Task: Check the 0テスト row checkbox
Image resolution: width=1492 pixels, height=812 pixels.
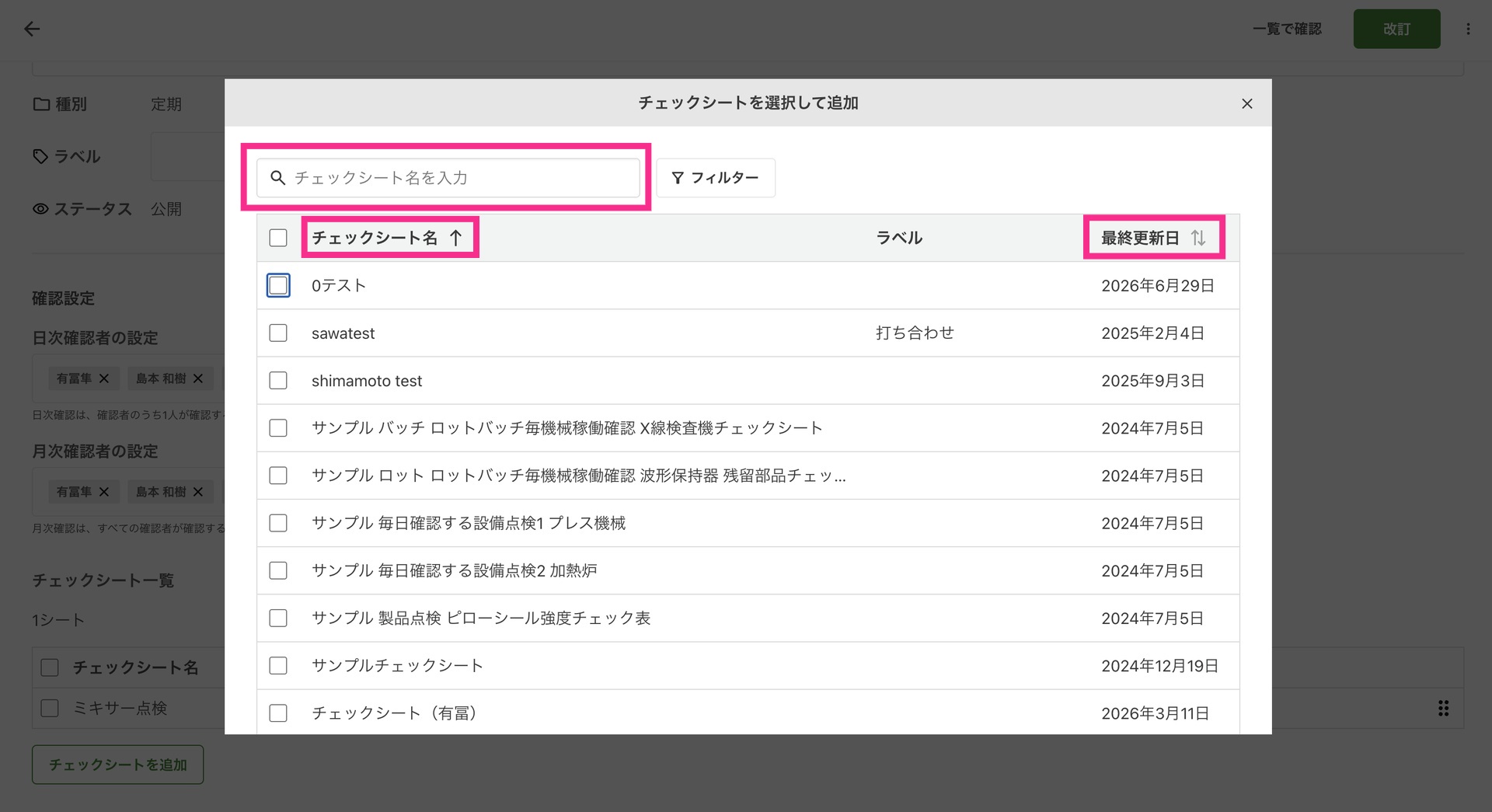Action: pos(278,285)
